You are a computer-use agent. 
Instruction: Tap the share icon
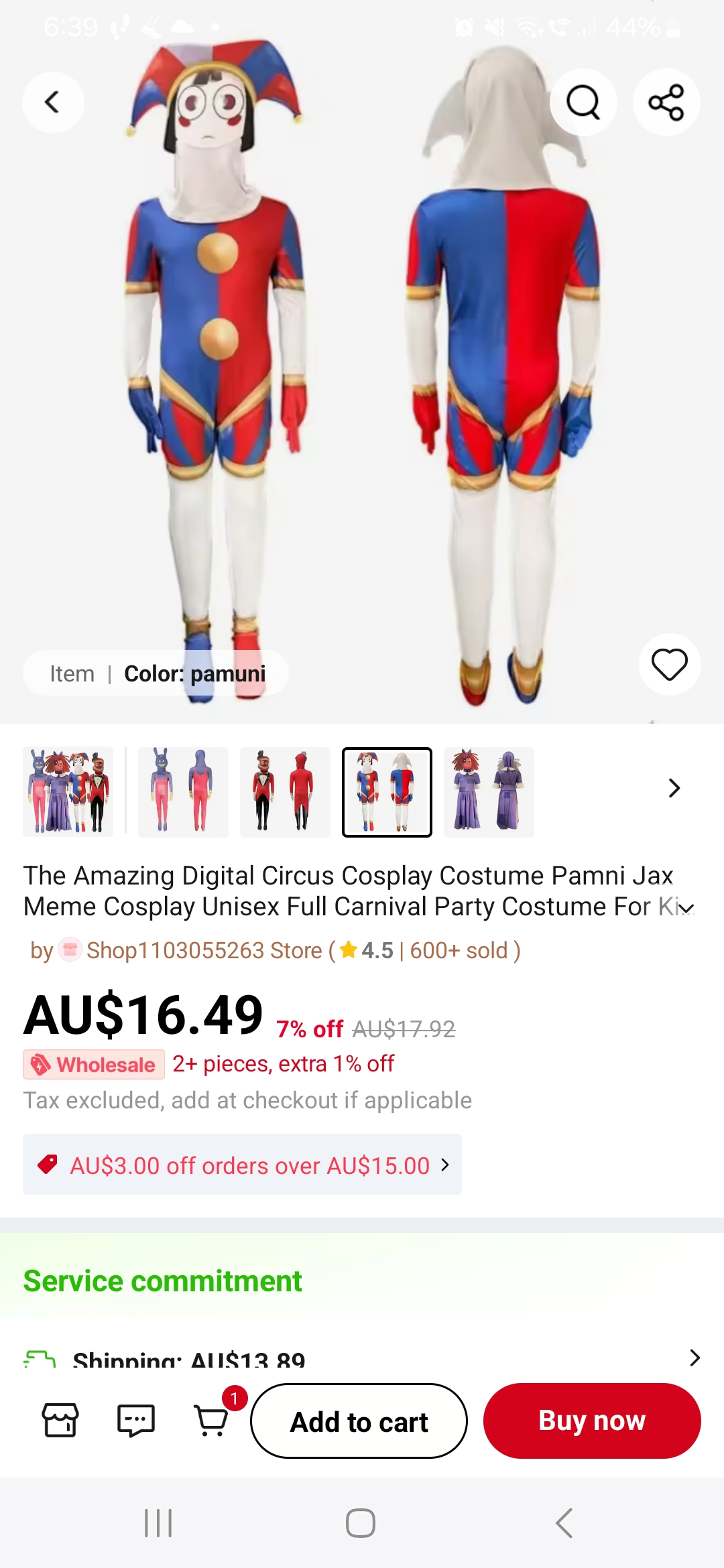click(x=666, y=103)
